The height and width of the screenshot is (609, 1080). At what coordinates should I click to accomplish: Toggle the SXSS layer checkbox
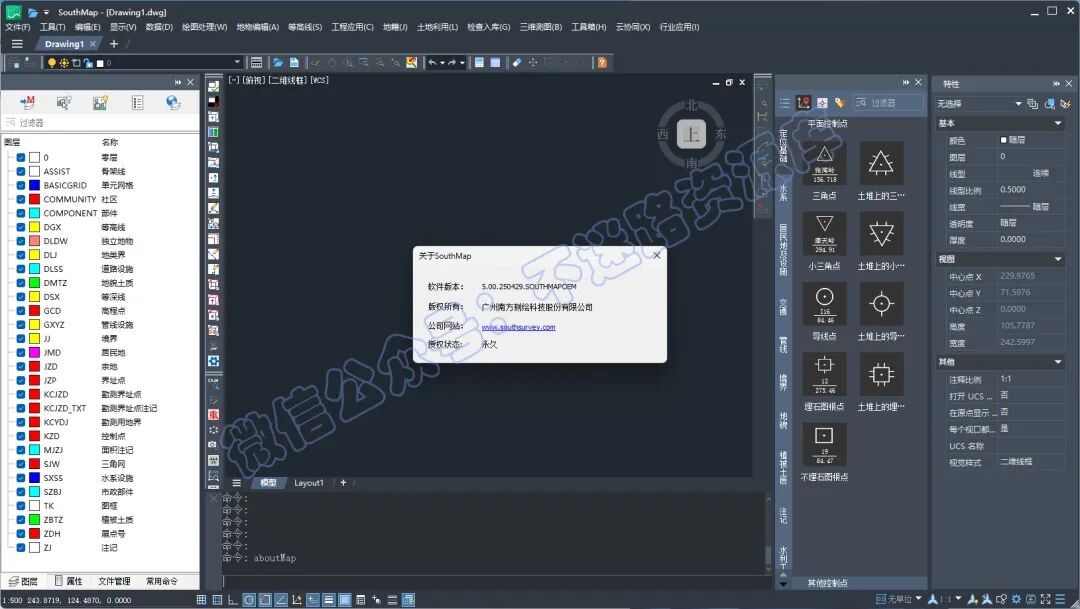tap(21, 478)
